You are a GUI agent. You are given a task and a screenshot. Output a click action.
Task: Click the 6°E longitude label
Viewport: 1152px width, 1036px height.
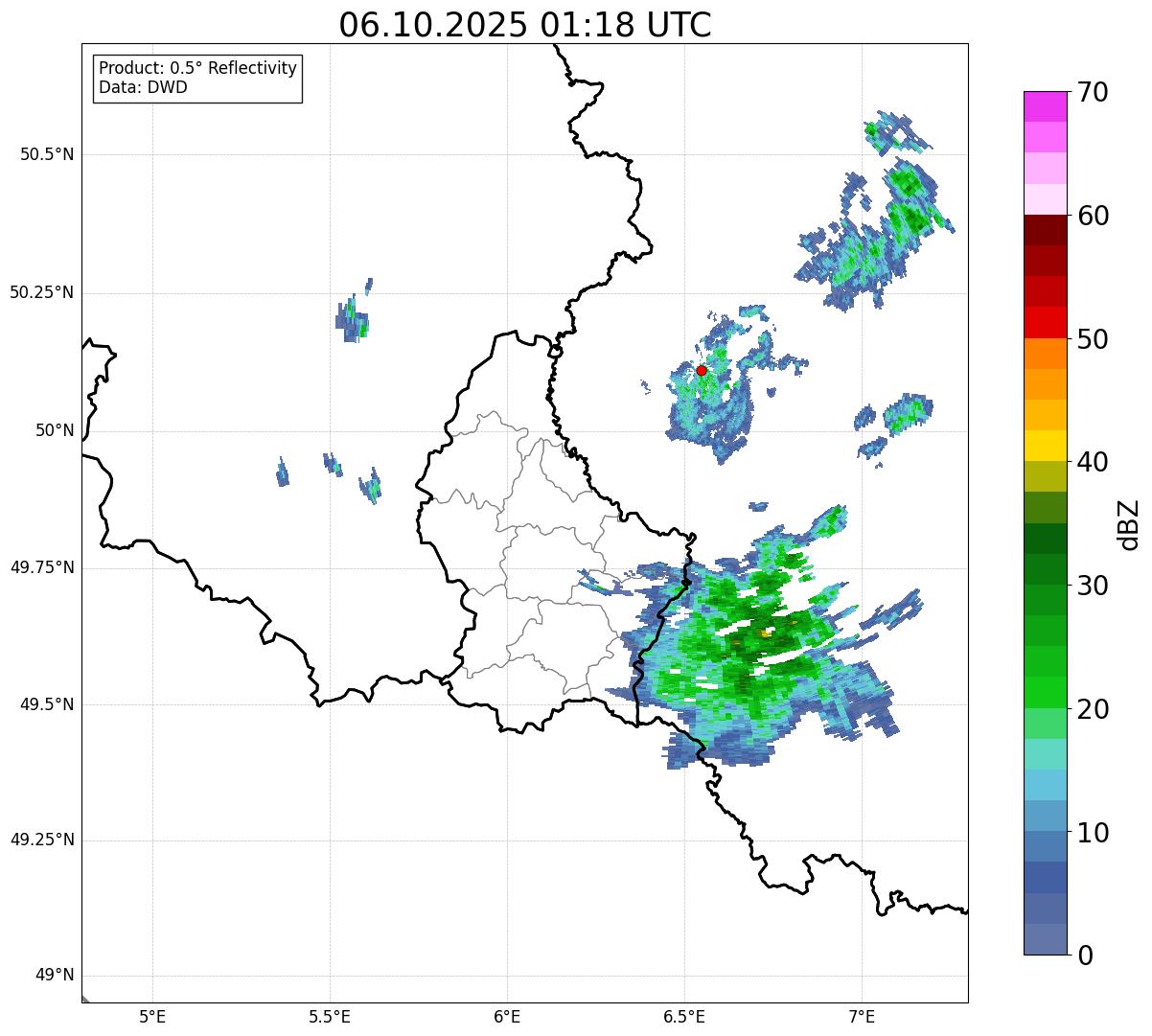(x=507, y=1017)
